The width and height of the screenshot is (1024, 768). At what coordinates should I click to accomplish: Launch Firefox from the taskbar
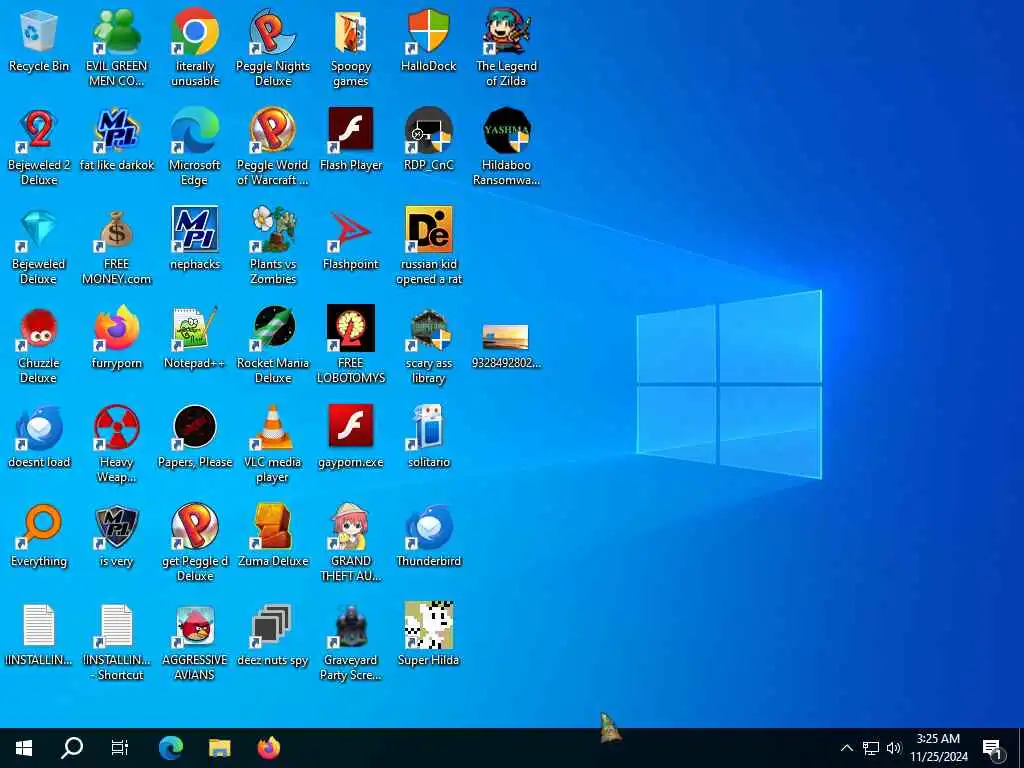[x=268, y=748]
